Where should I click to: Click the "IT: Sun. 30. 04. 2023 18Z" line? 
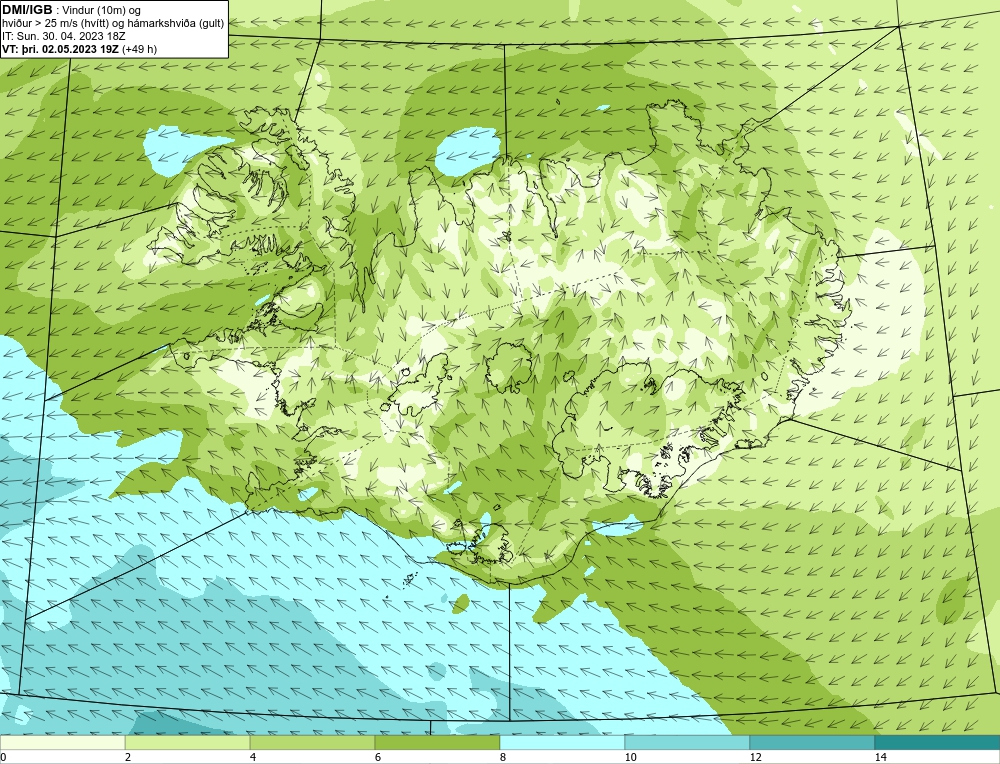(x=63, y=36)
